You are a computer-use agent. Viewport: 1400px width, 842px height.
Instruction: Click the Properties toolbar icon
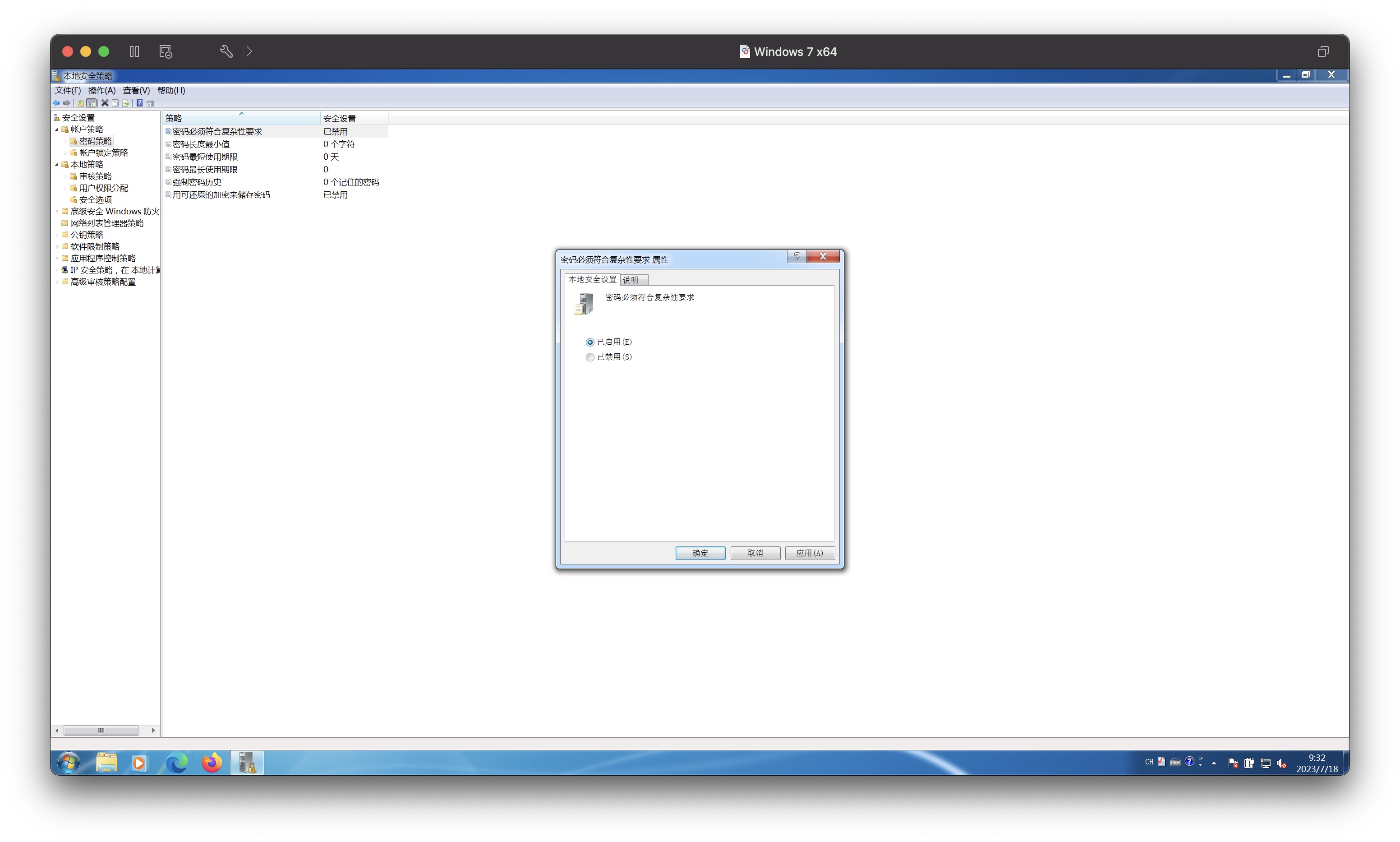coord(115,103)
